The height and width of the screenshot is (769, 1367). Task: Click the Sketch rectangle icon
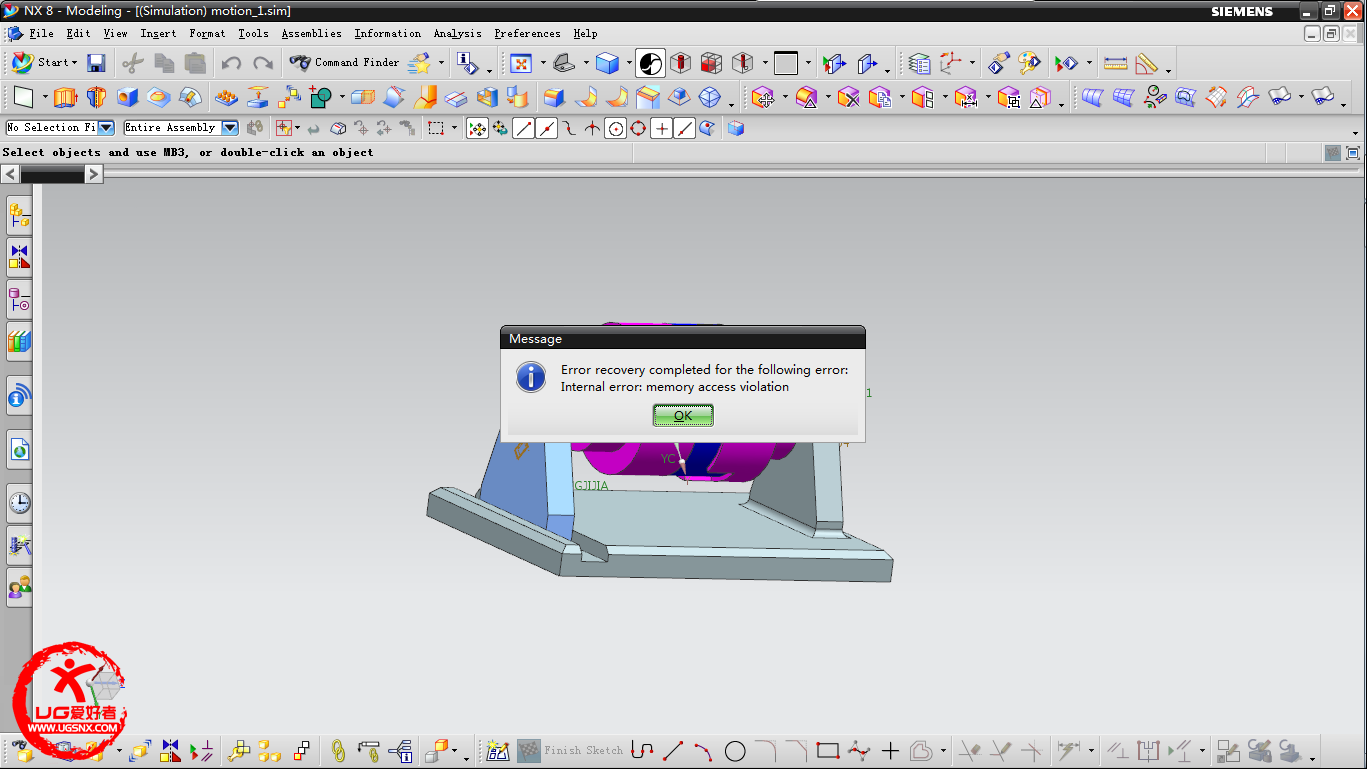click(24, 97)
